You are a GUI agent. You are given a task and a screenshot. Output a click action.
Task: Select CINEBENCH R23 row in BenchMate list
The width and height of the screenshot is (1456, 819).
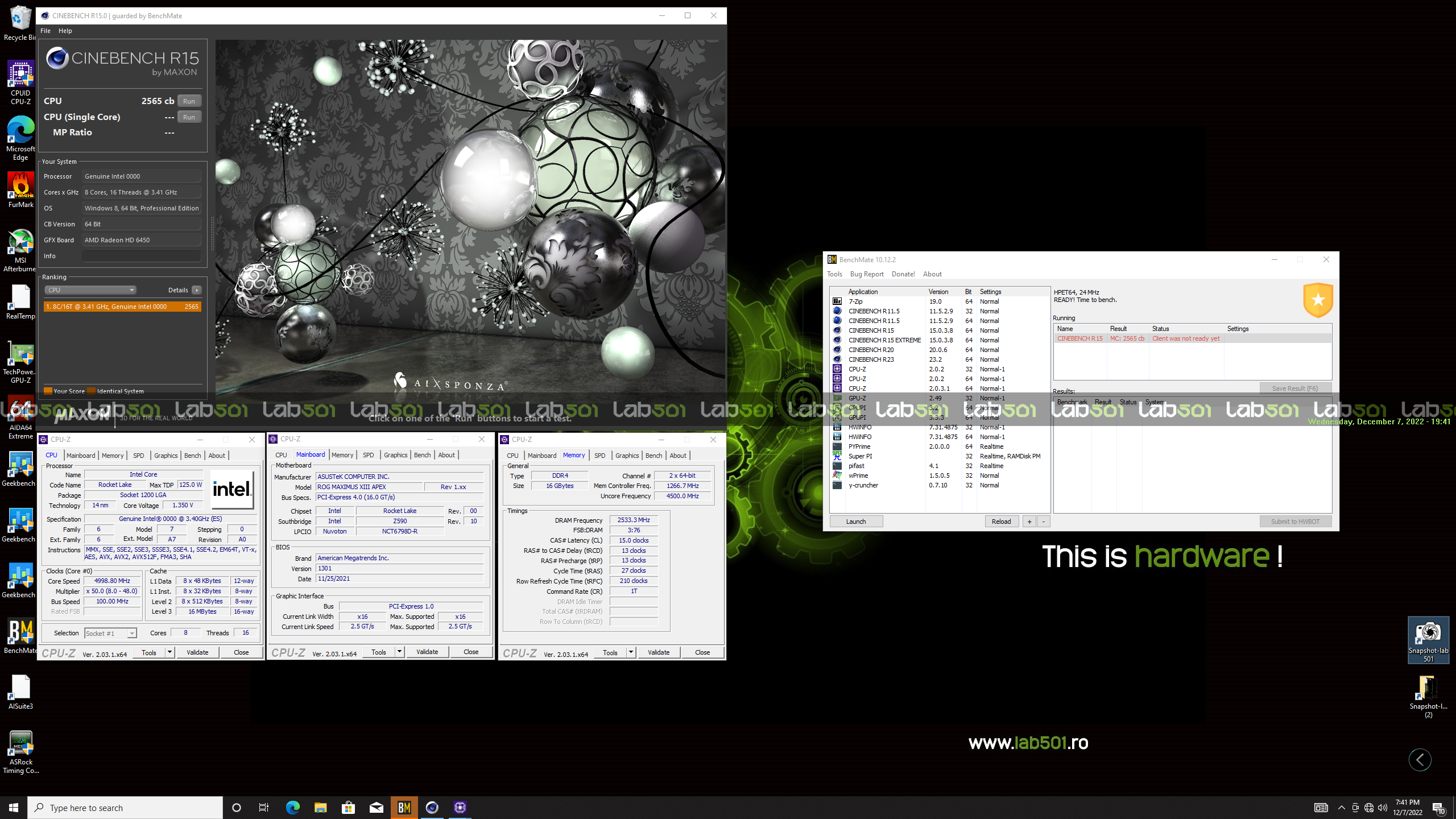pos(940,359)
